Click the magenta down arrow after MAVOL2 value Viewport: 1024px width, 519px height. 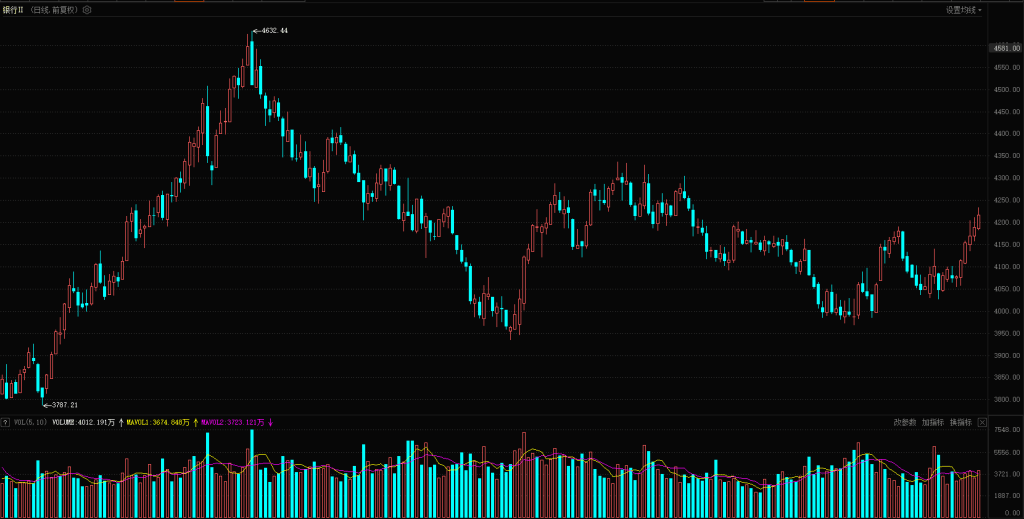point(270,423)
